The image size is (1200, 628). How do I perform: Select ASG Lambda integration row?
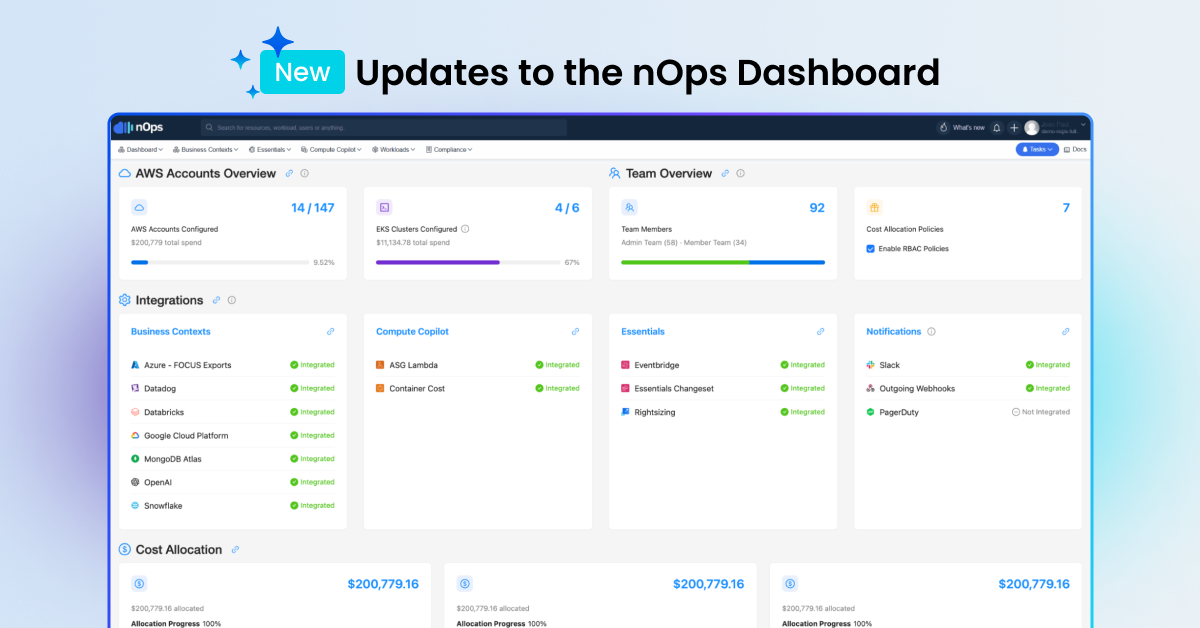click(x=478, y=365)
